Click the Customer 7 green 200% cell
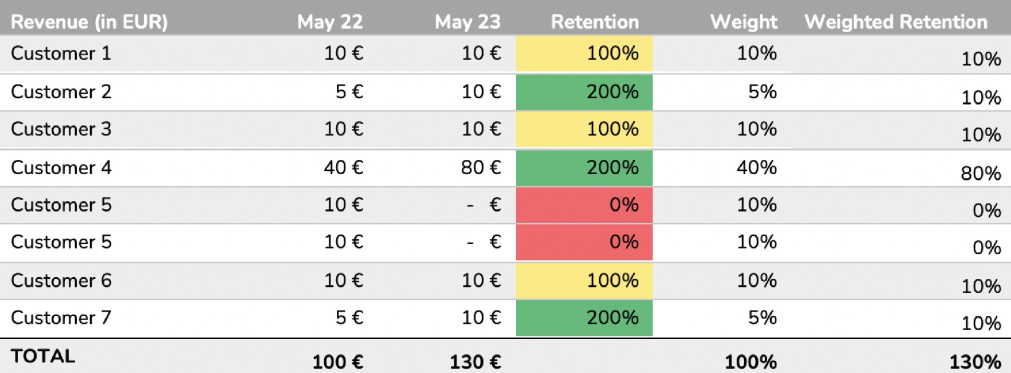Viewport: 1011px width, 373px height. [x=584, y=318]
